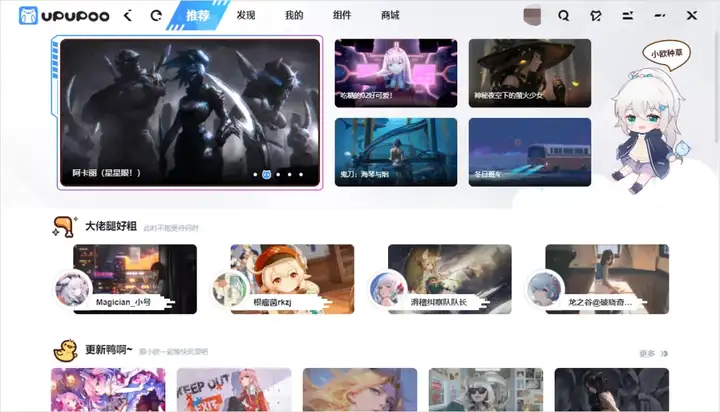This screenshot has height=412, width=720.
Task: Open 根瘤菌rkzj creator card
Action: (292, 279)
